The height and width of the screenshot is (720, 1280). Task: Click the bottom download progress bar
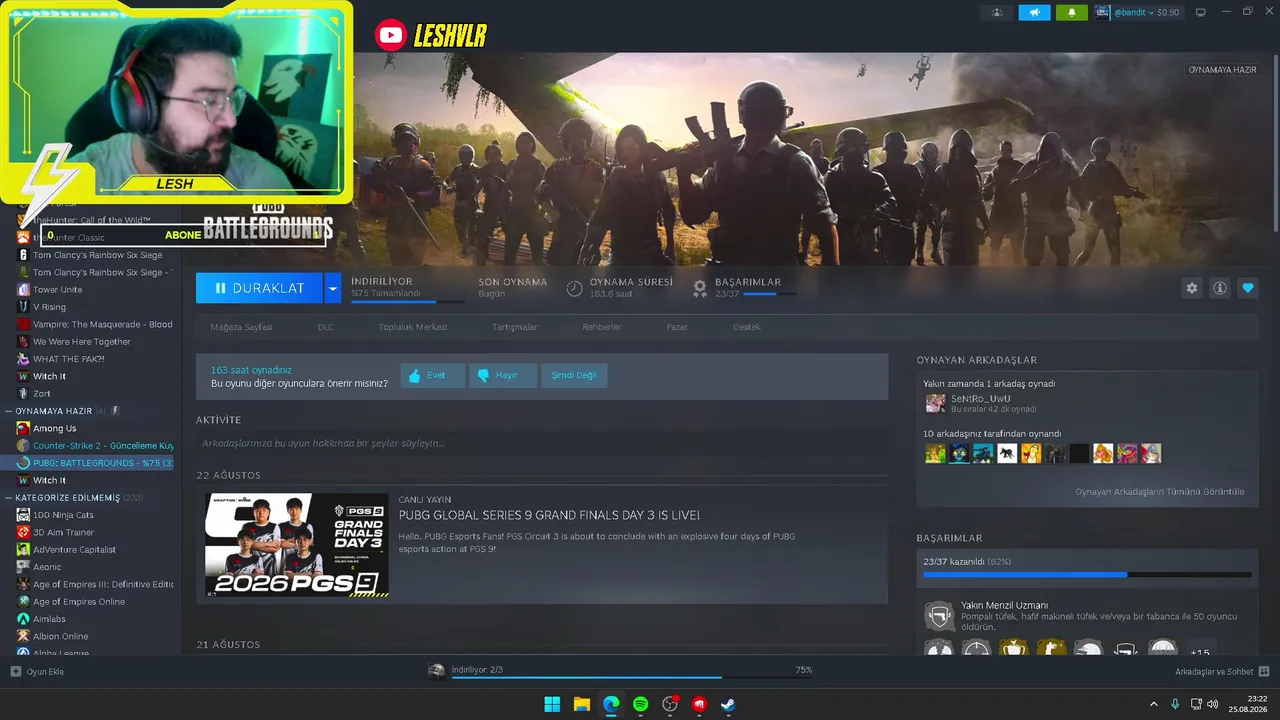[x=631, y=678]
